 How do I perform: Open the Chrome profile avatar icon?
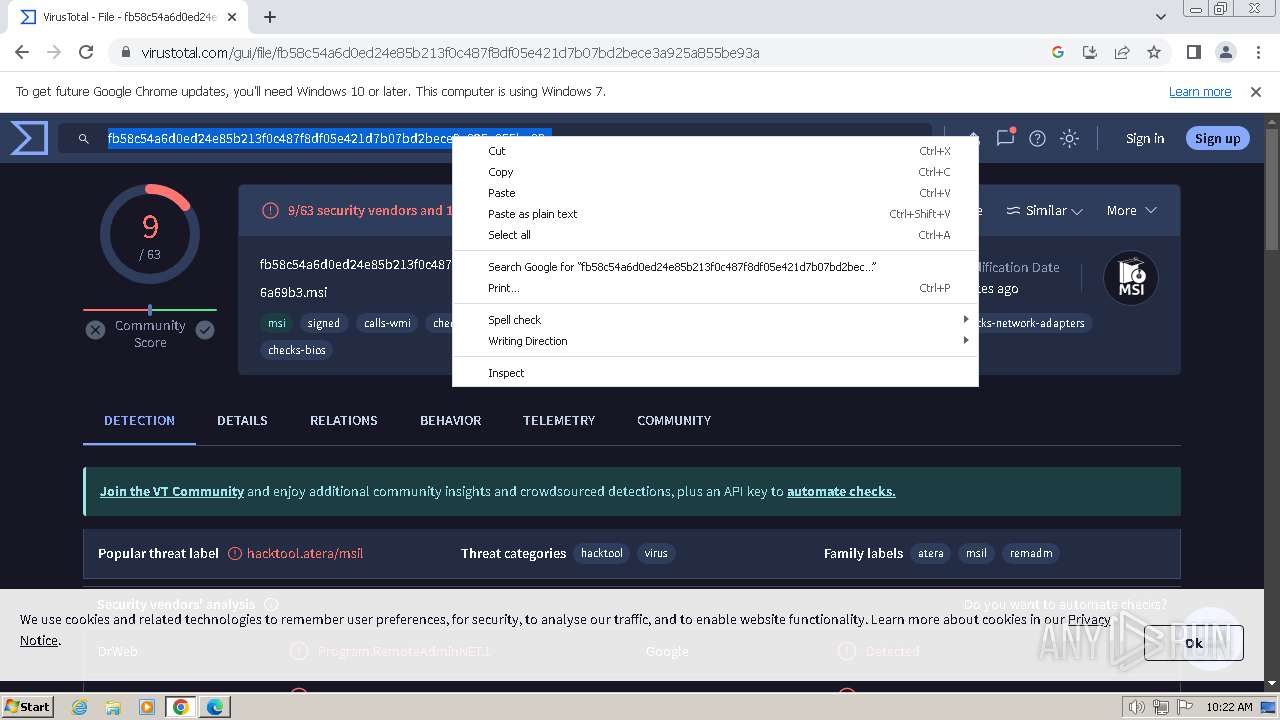point(1225,52)
